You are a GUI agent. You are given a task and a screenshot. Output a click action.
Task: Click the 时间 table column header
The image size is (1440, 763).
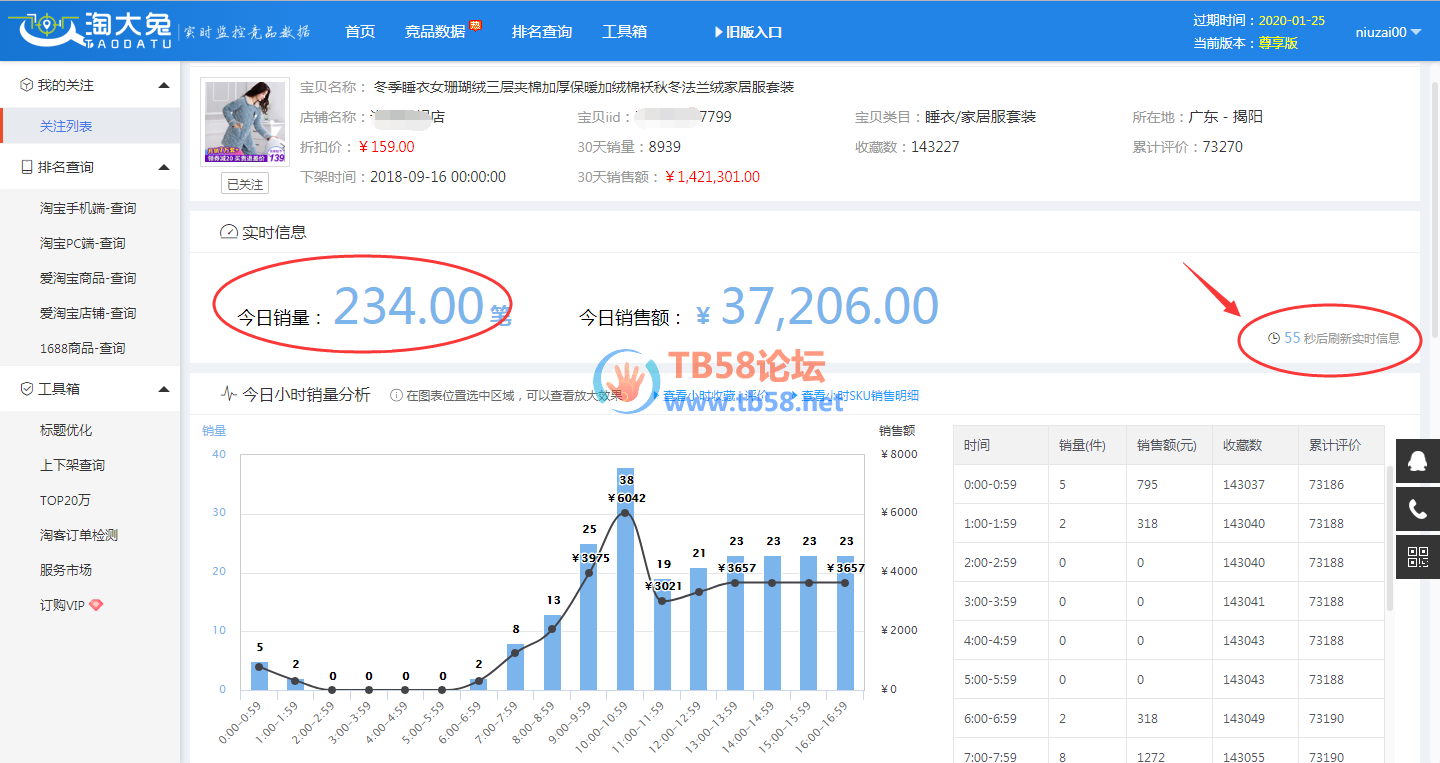point(1001,445)
